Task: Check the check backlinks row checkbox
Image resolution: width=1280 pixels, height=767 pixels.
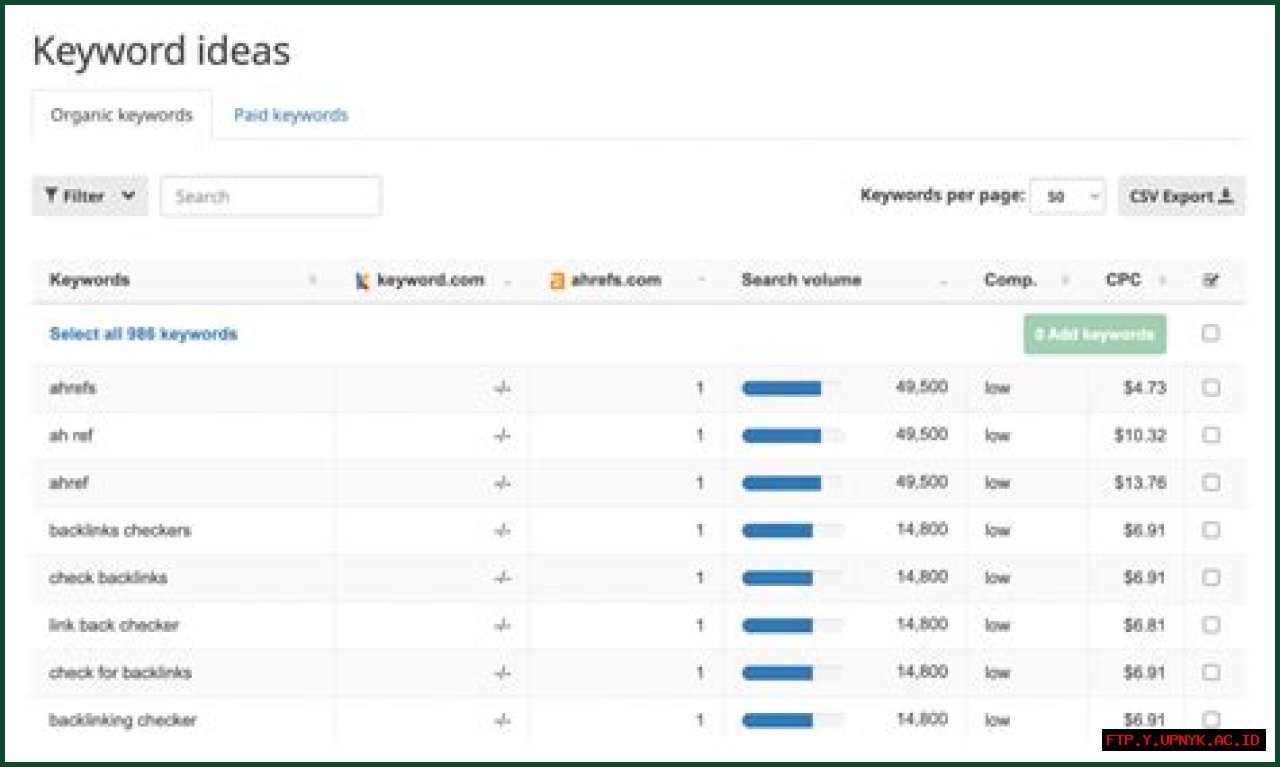Action: tap(1211, 577)
